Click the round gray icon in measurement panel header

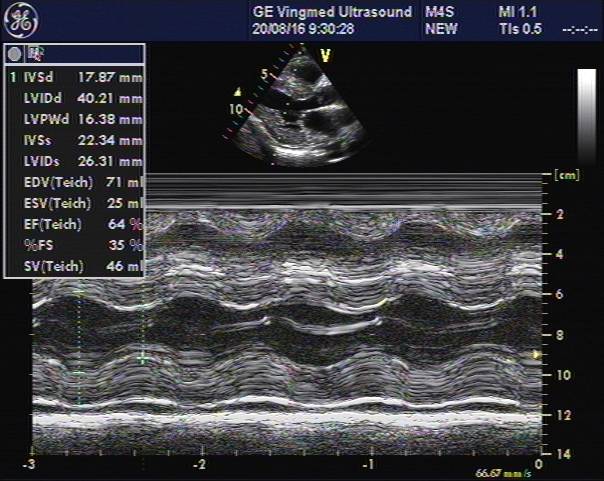[x=16, y=51]
